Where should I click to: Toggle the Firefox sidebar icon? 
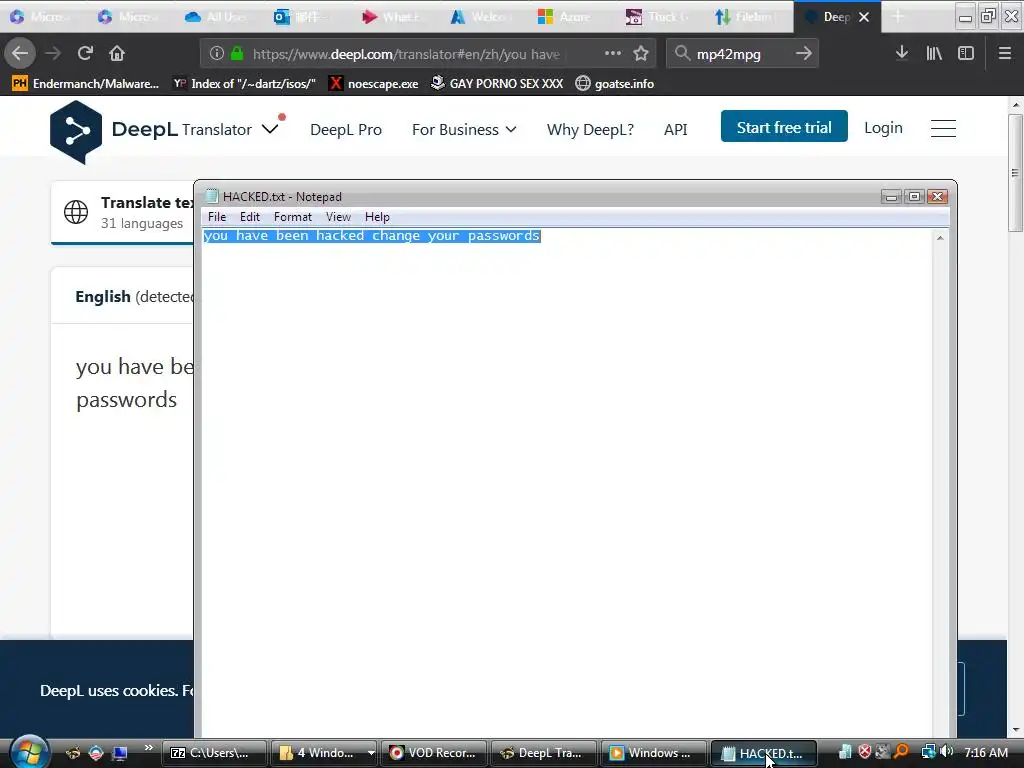pos(966,53)
